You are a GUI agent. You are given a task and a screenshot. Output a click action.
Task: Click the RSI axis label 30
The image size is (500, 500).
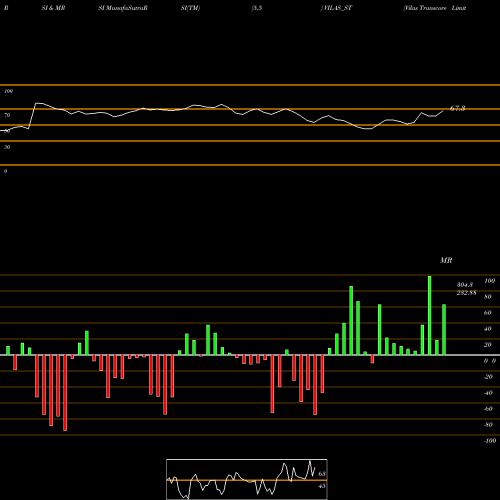7,147
